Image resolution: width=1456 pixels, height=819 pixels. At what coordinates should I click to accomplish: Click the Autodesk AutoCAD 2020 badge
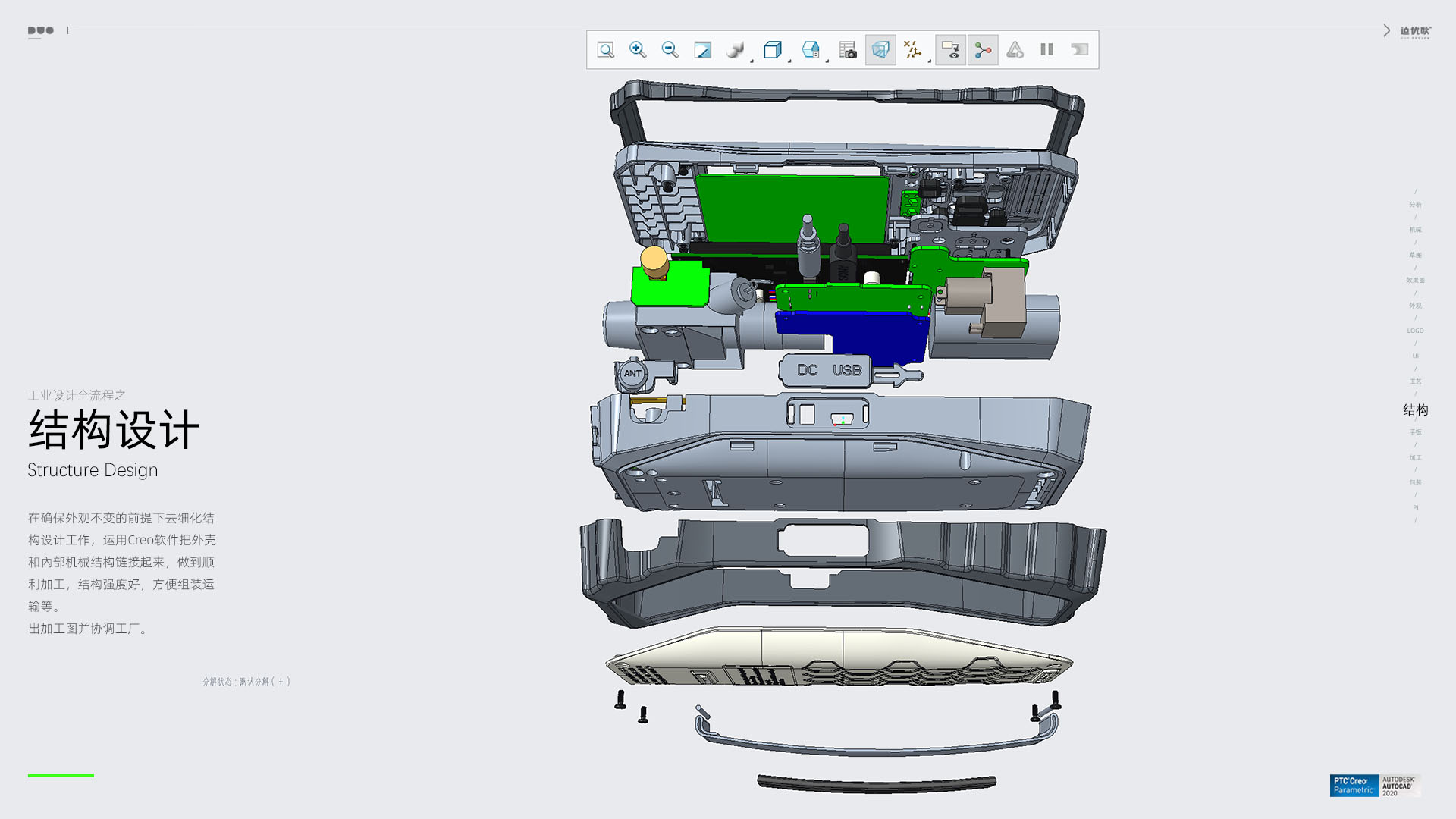(x=1399, y=786)
